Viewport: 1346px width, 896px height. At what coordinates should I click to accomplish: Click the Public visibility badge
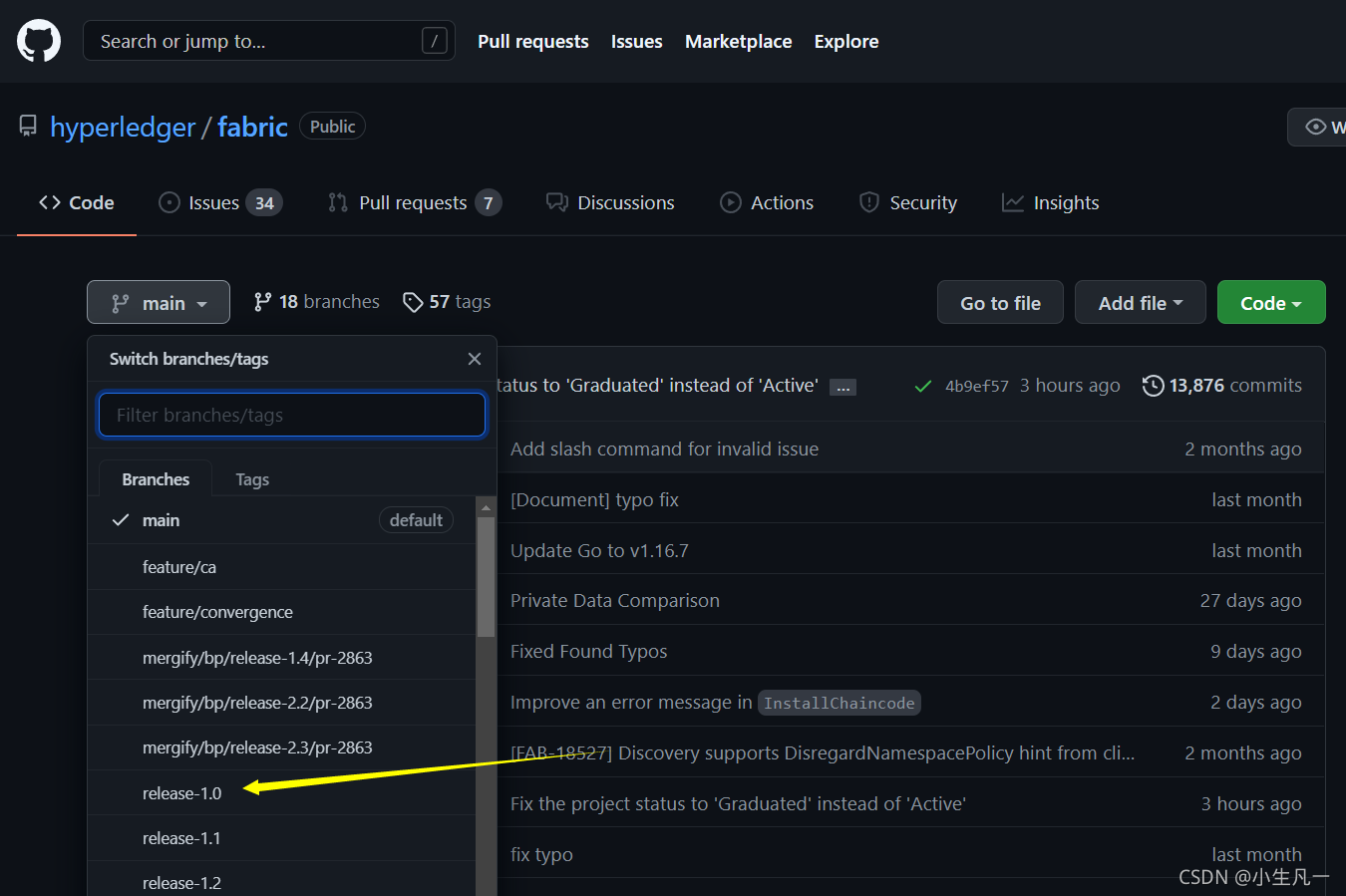332,127
